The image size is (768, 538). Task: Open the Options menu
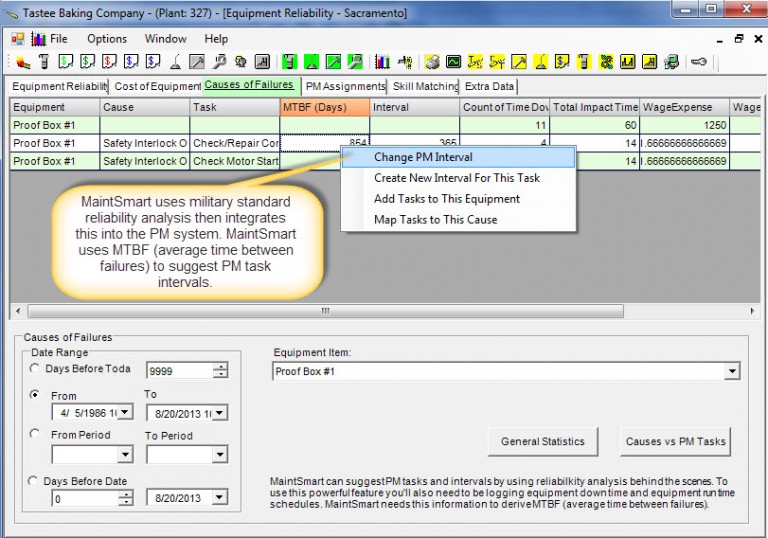(107, 39)
